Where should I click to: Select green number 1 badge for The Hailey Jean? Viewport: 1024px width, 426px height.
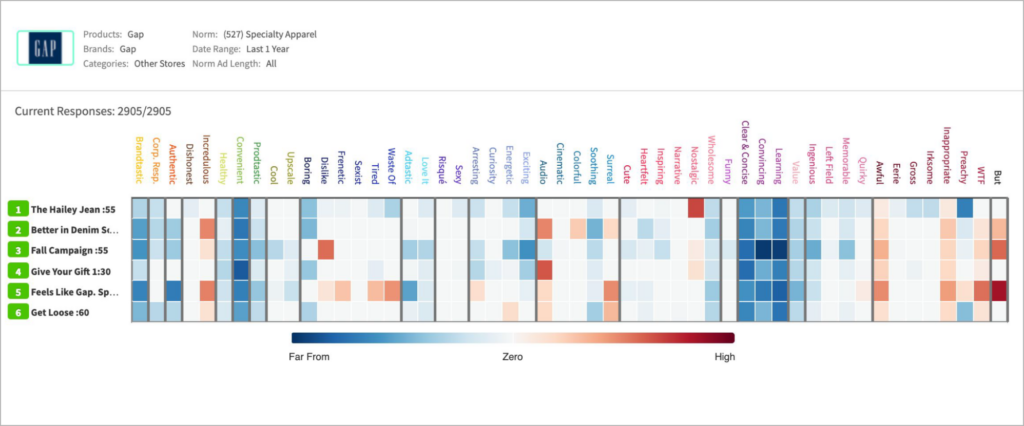tap(18, 209)
